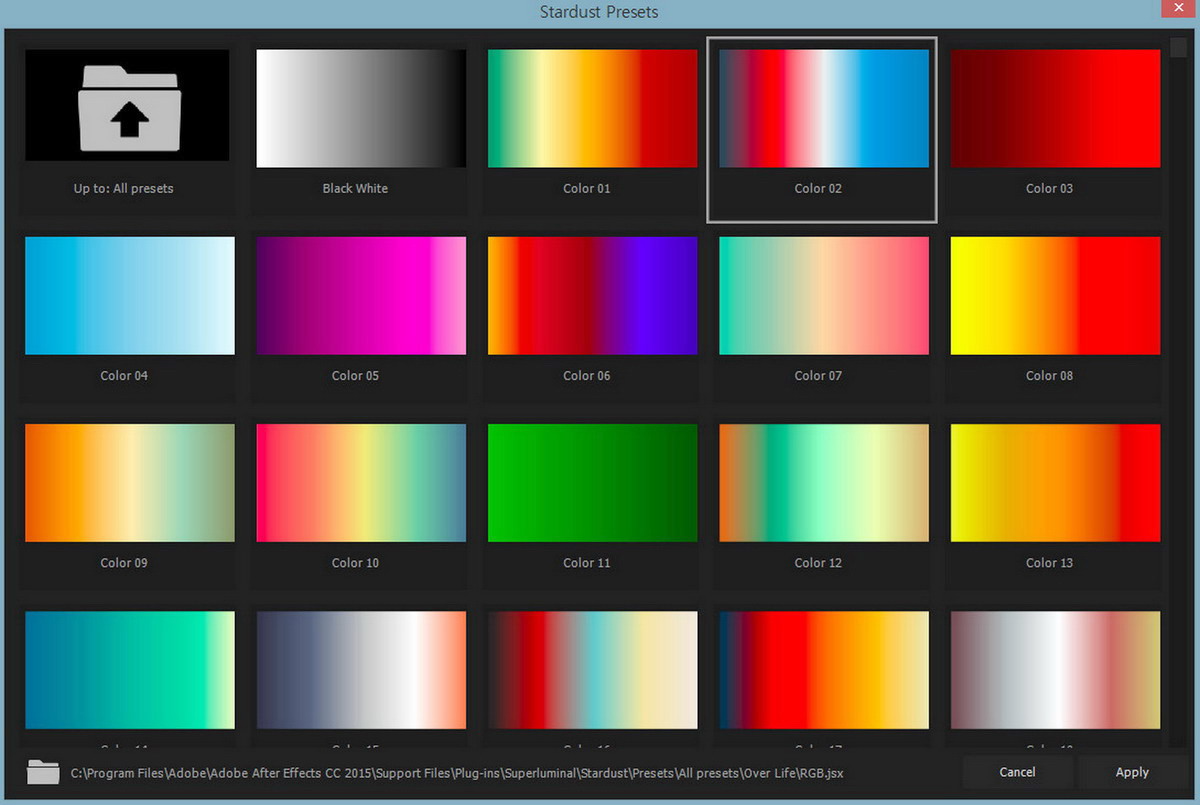
Task: Choose the Color 13 preset thumbnail
Action: pos(1055,483)
